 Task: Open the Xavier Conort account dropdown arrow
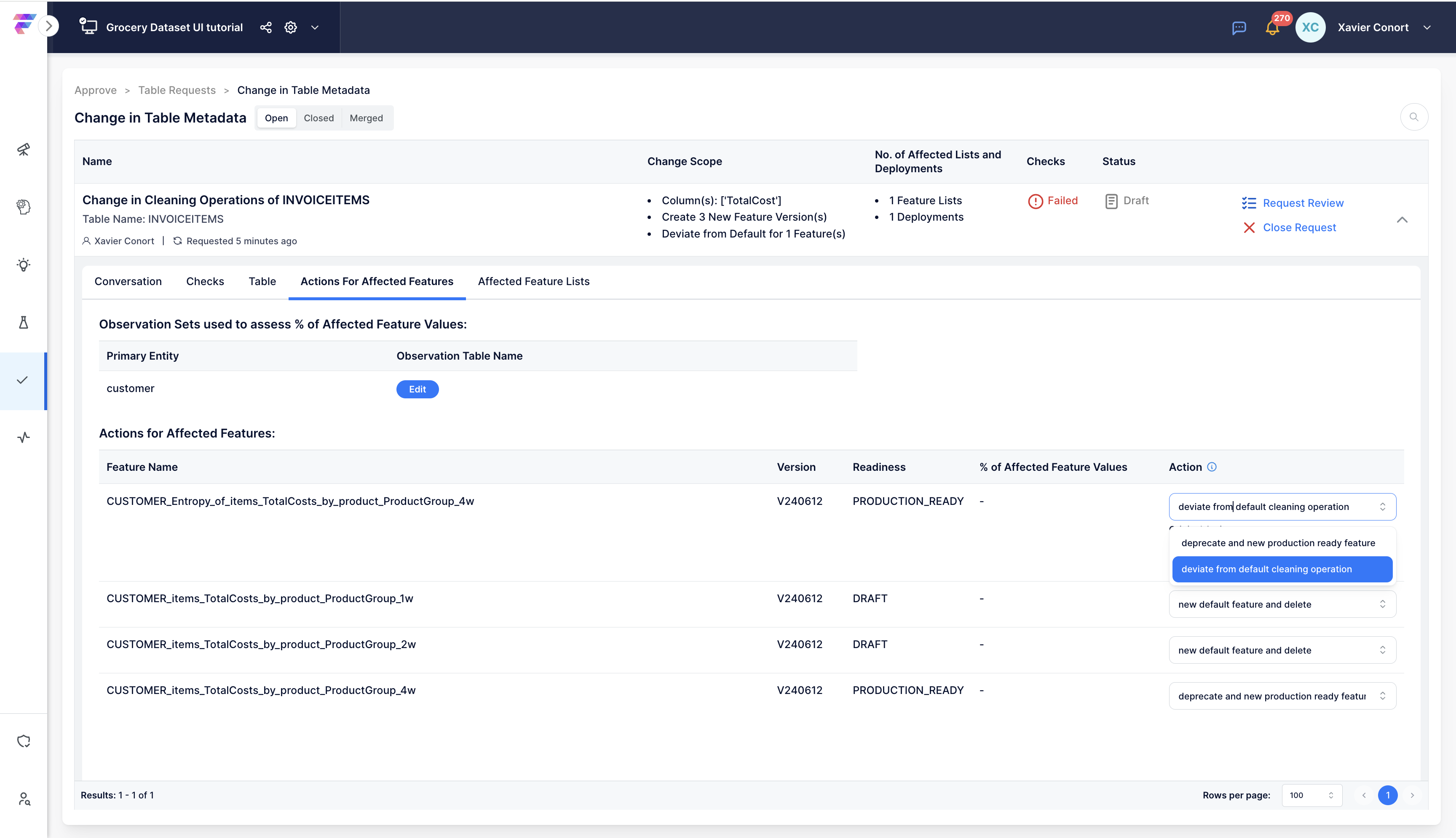click(x=1427, y=27)
